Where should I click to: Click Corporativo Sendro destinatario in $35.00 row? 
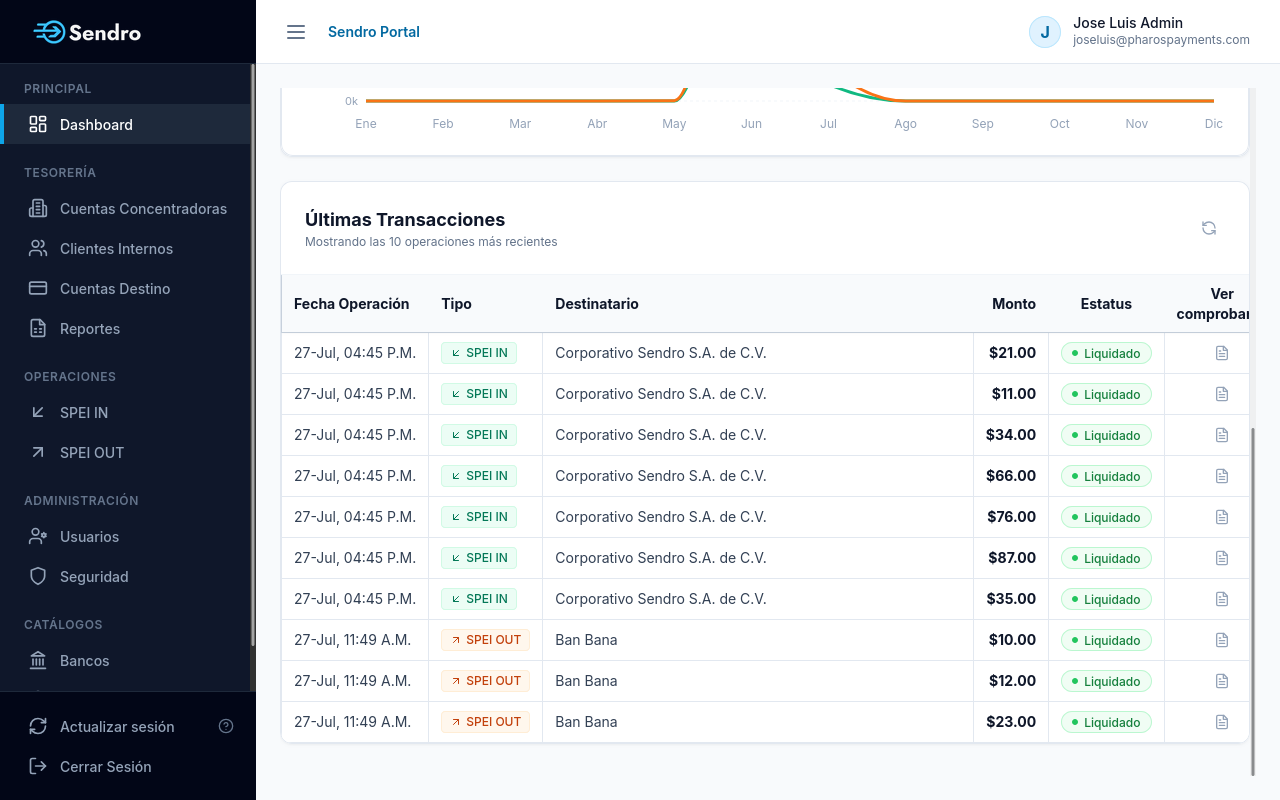(x=661, y=599)
